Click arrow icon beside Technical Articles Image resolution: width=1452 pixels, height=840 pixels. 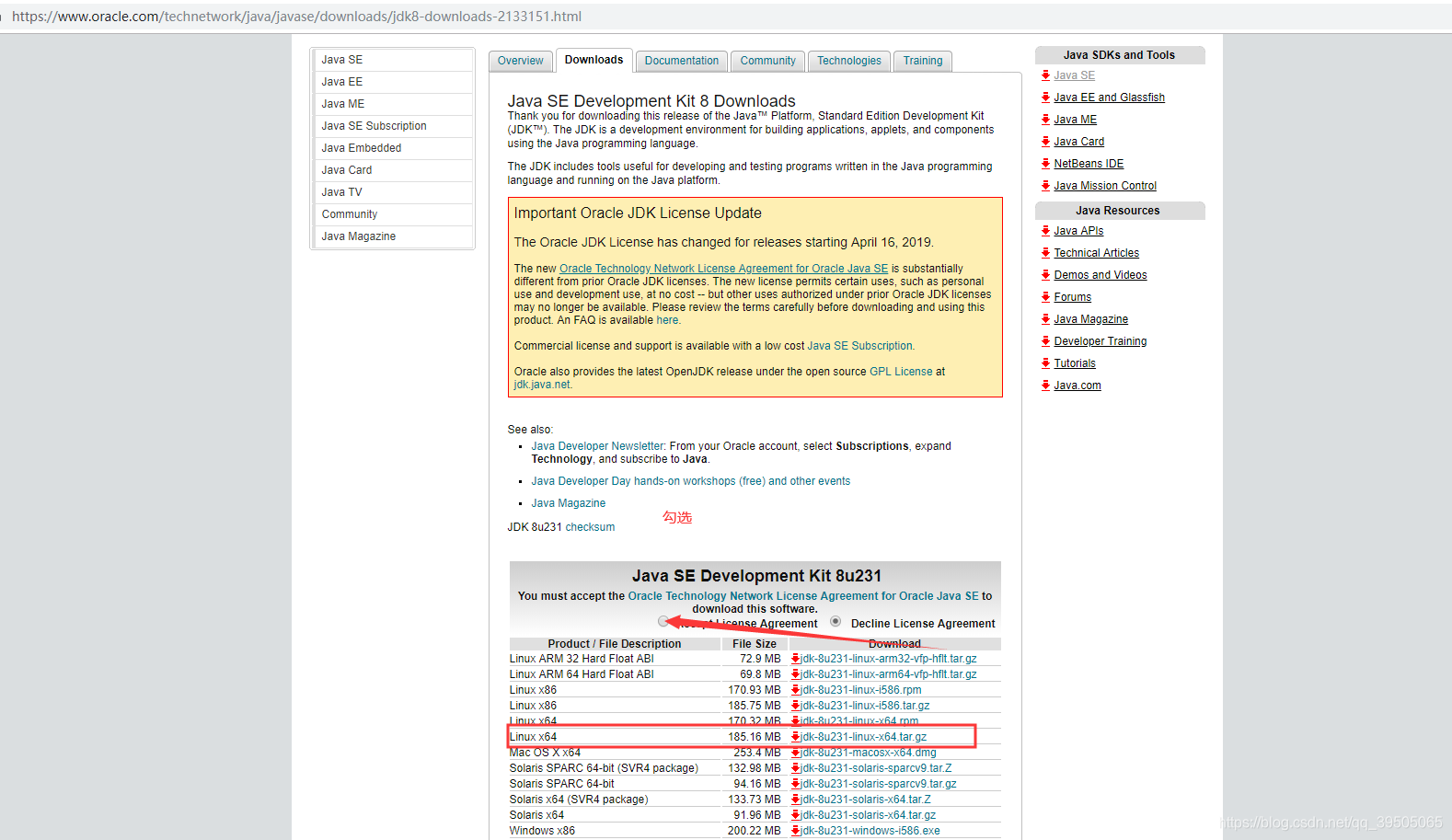pos(1045,253)
